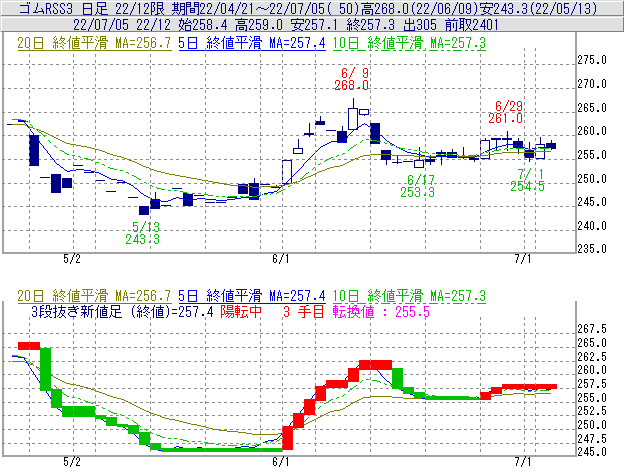Screen dimensions: 624x475
Task: Click the volume figure 出305
Action: (x=420, y=25)
